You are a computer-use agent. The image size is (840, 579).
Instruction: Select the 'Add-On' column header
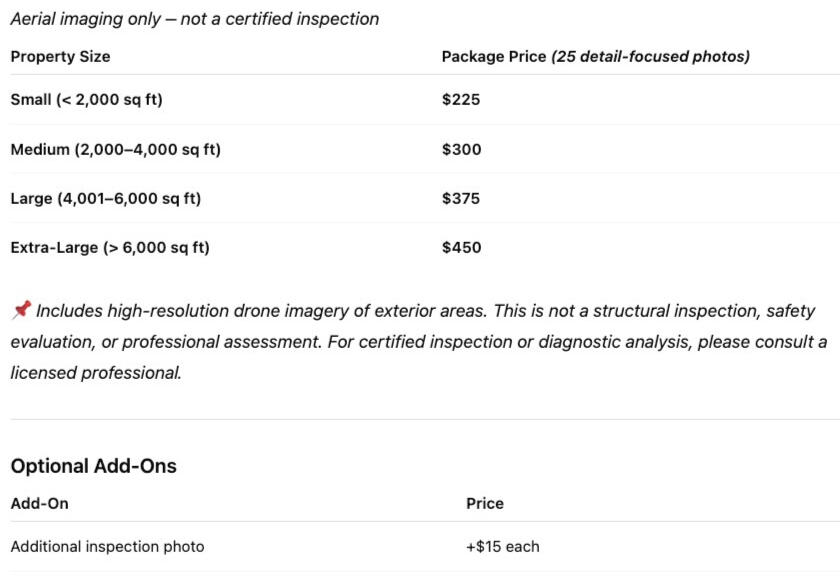point(39,504)
